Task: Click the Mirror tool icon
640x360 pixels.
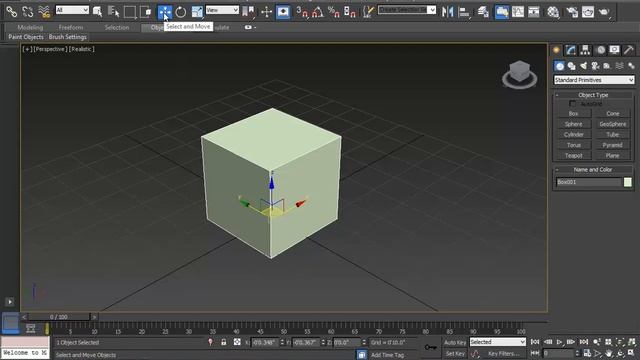Action: coord(447,12)
